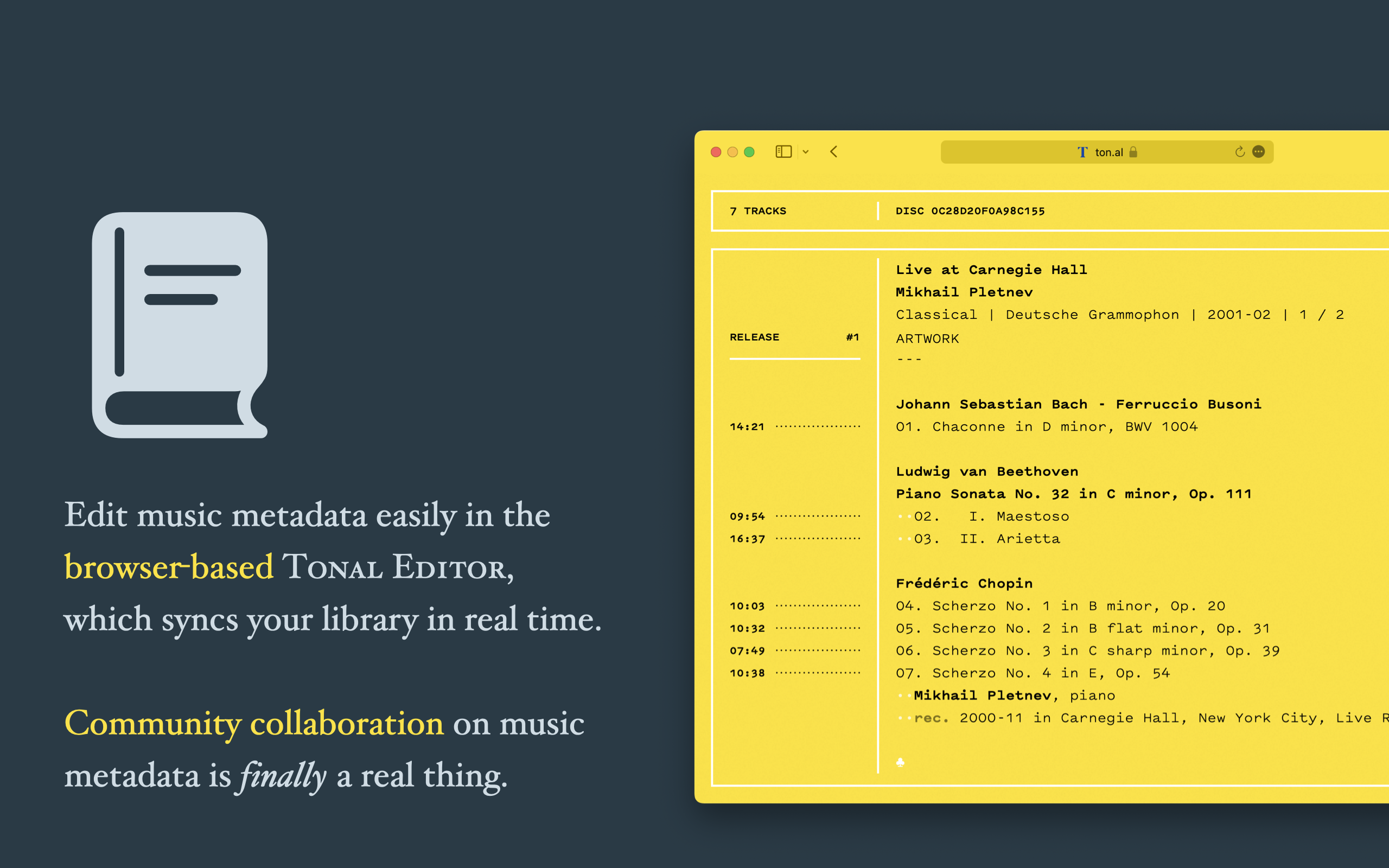The height and width of the screenshot is (868, 1389).
Task: Click the duration 10:32
Action: (x=747, y=628)
